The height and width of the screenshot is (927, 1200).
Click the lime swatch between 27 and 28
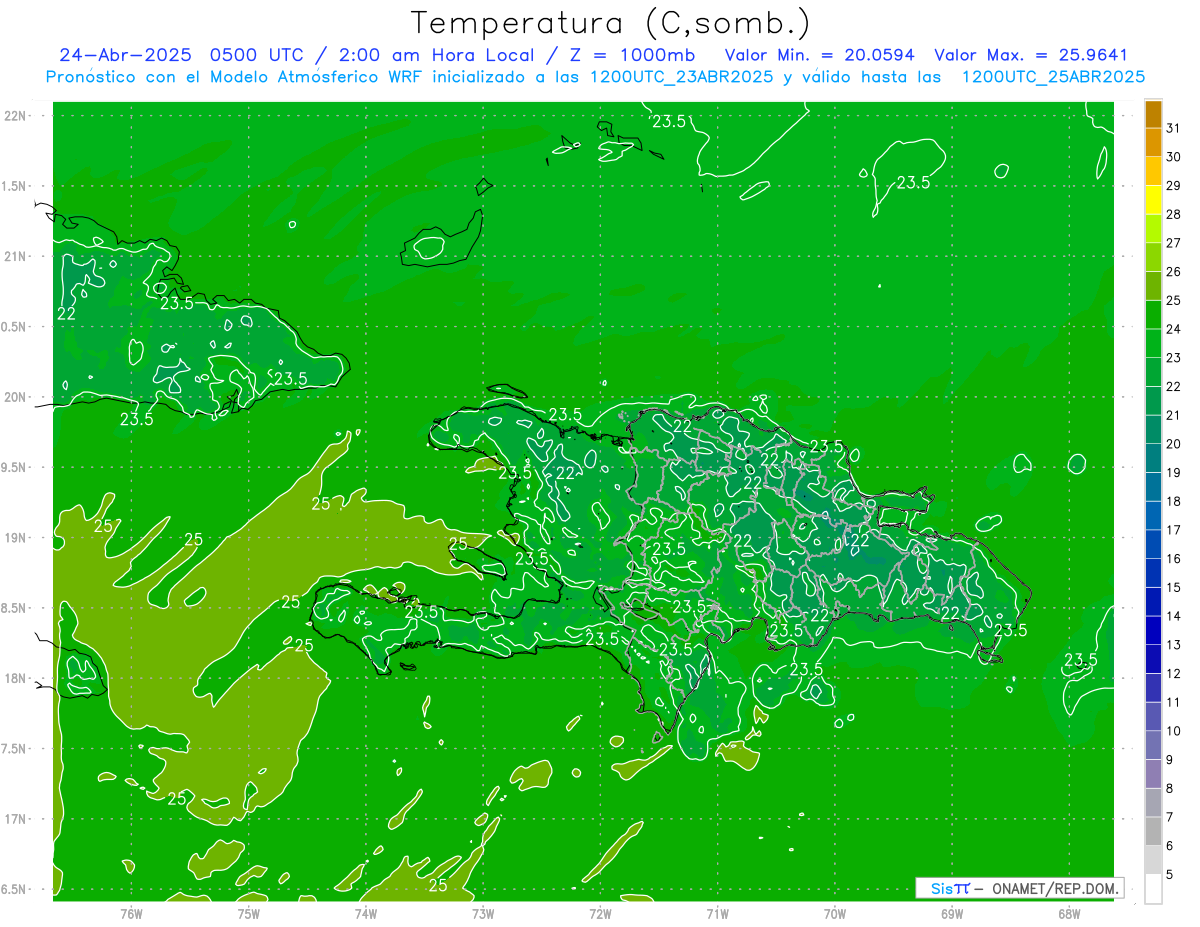click(x=1153, y=228)
